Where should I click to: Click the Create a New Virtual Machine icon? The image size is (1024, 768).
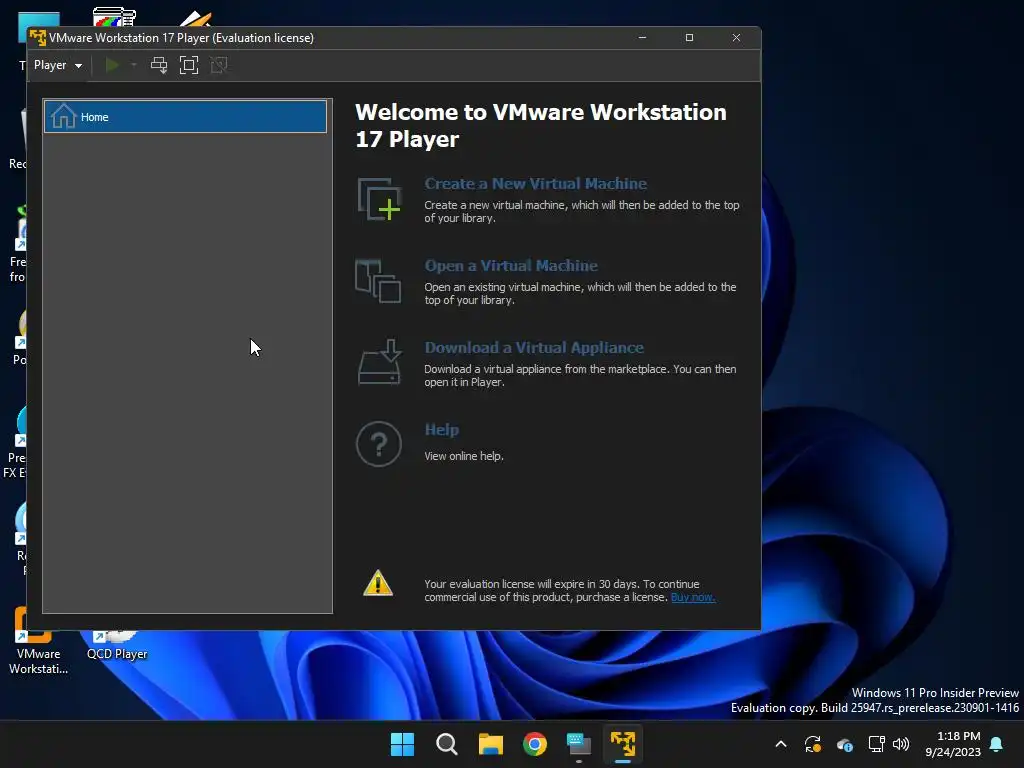(379, 199)
